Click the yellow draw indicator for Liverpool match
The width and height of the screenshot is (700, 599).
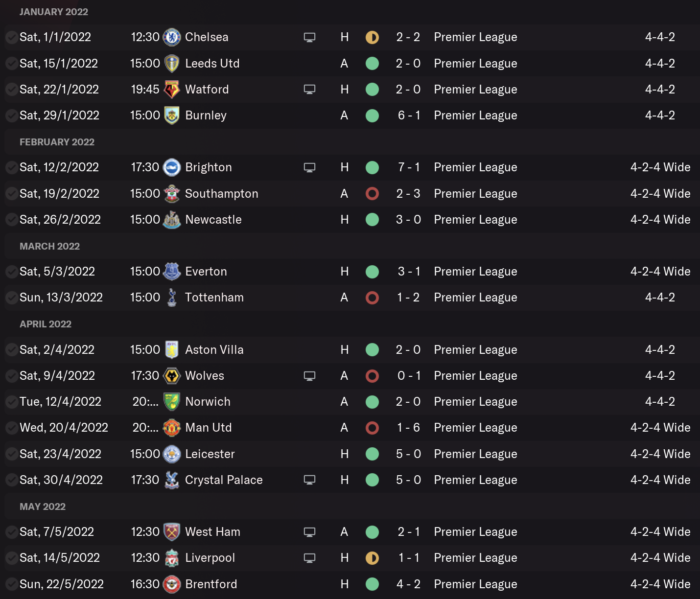click(372, 558)
